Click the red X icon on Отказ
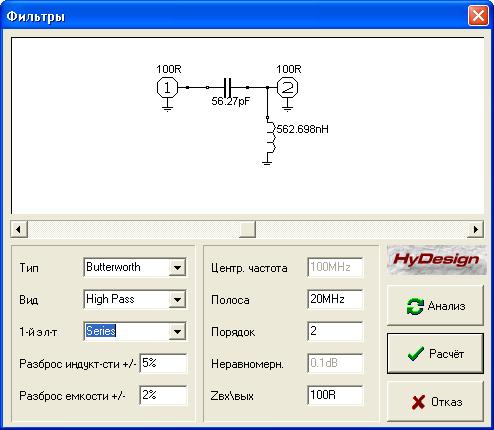Viewport: 494px width, 430px height. 418,402
